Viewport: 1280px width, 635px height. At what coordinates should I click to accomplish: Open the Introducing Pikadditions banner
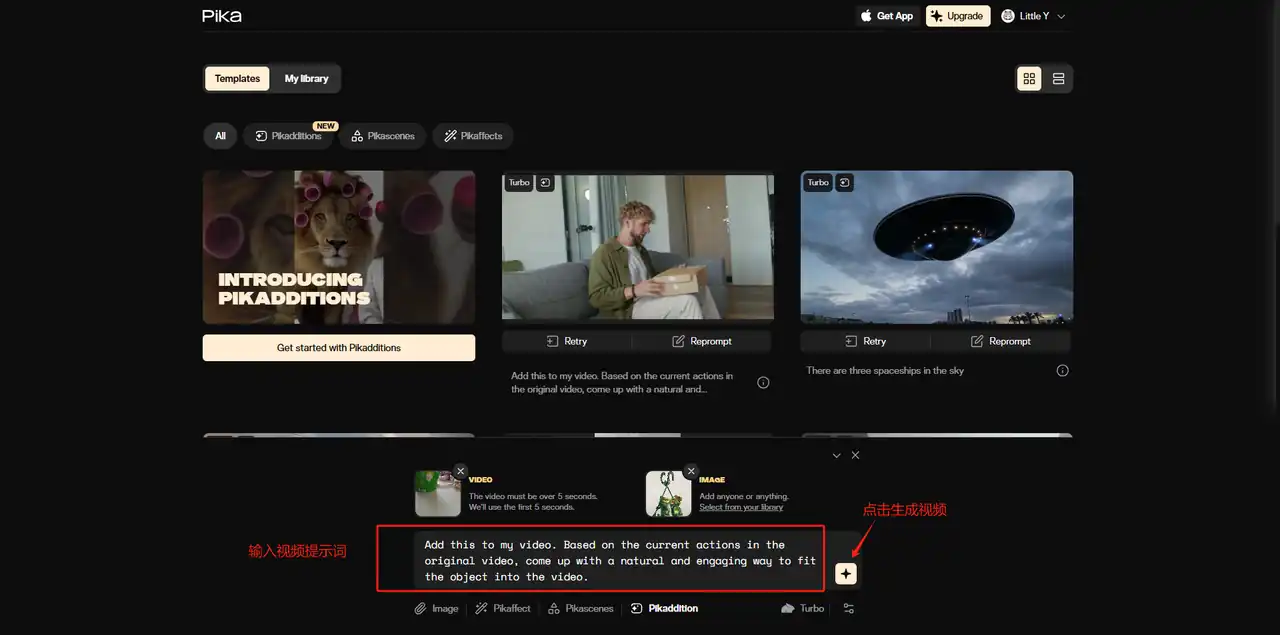pyautogui.click(x=339, y=247)
